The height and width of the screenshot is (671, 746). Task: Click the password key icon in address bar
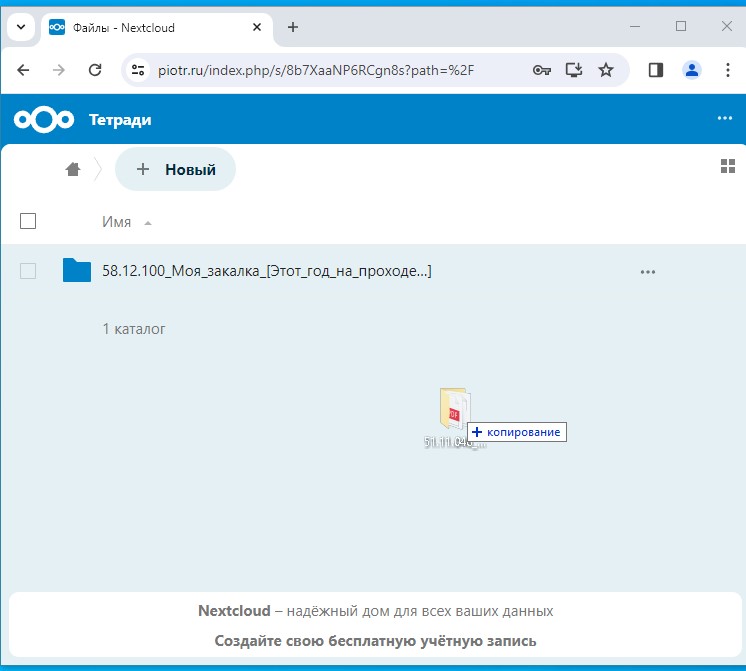[x=541, y=70]
